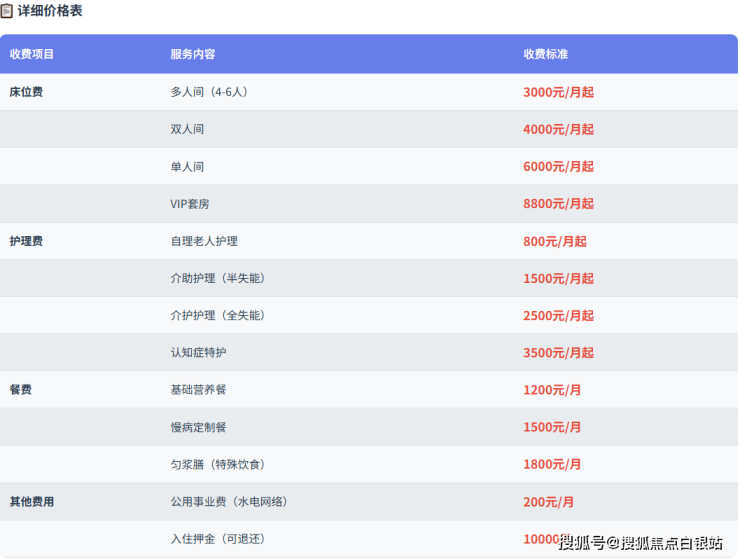Select the 单人间 service cell

pos(187,167)
